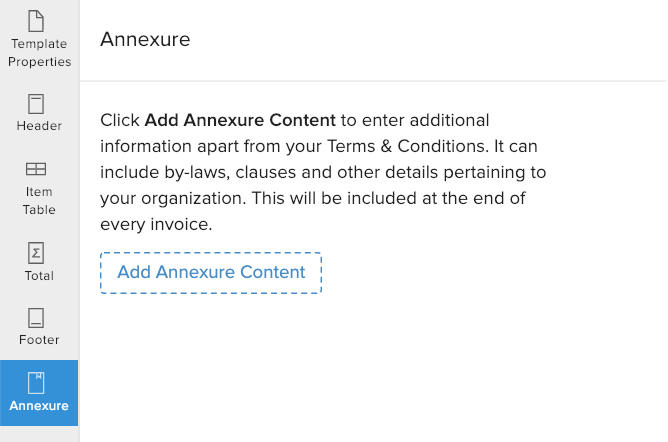Viewport: 668px width, 442px height.
Task: Open the Footer tab label
Action: (39, 340)
